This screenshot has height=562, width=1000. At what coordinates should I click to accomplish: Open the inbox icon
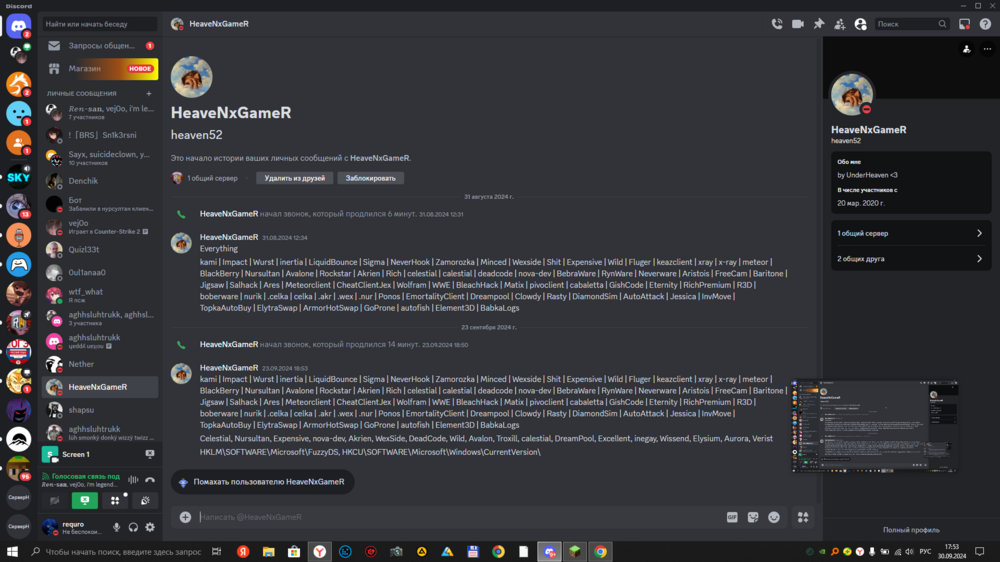[964, 24]
